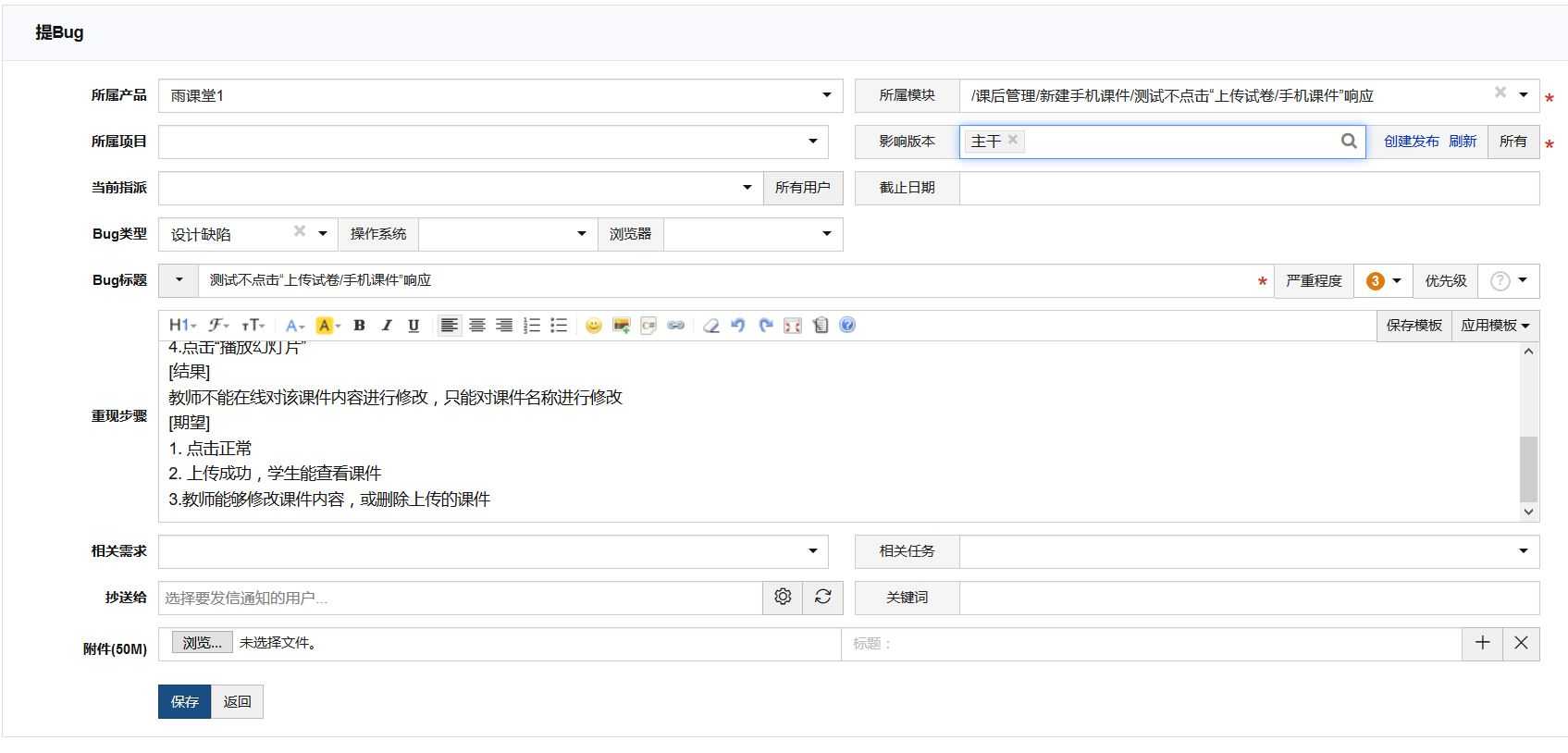Open the editor help icon
The image size is (1568, 753).
(x=847, y=325)
